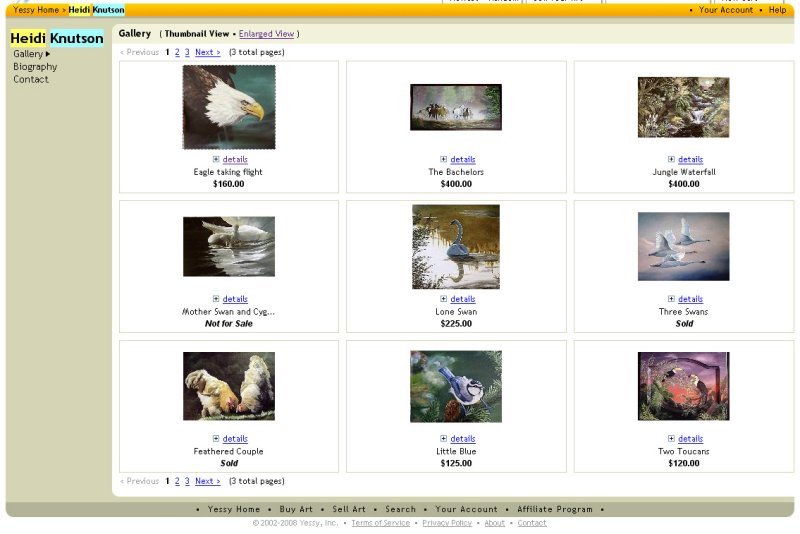
Task: Open details link for Feathered Couple
Action: click(235, 439)
